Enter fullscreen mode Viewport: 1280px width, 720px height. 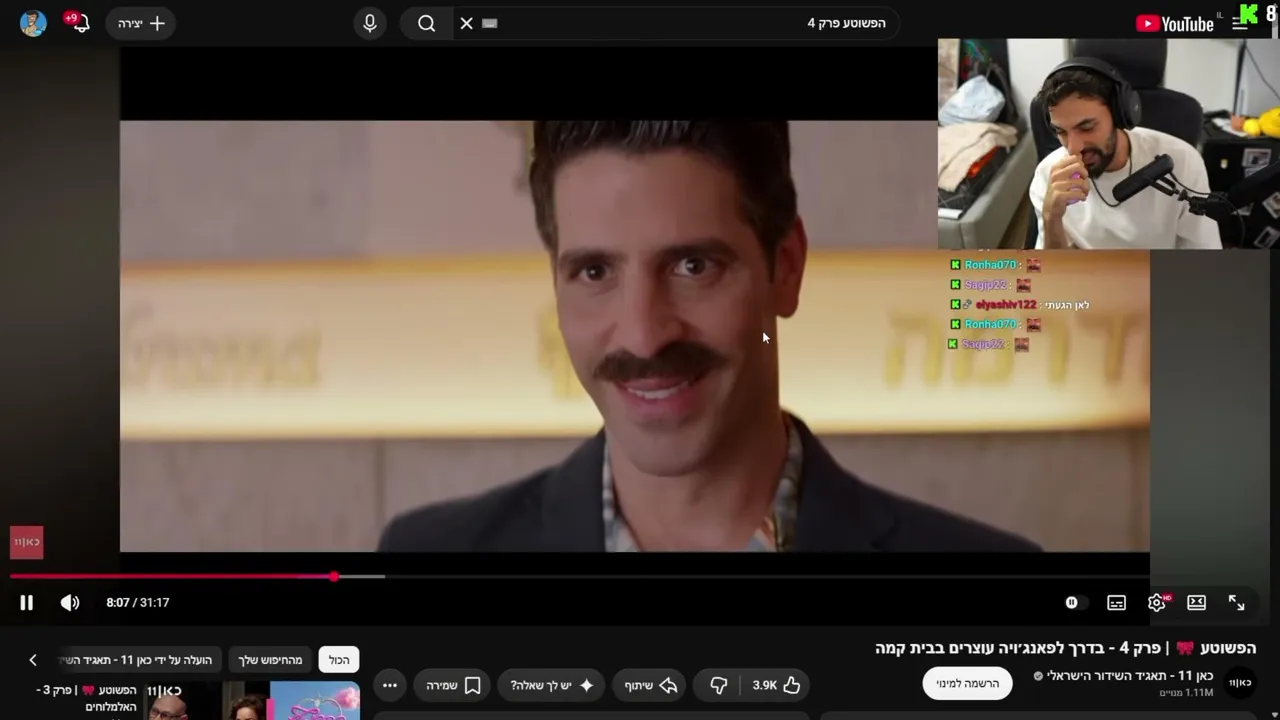pos(1236,602)
